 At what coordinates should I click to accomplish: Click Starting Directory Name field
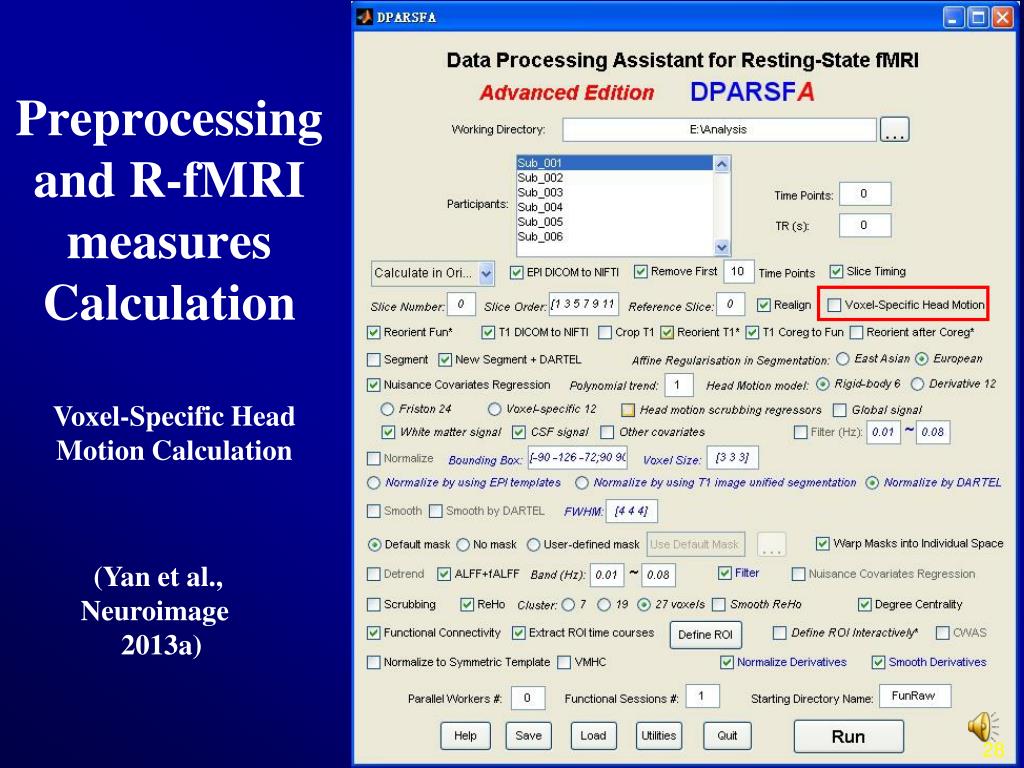click(915, 696)
